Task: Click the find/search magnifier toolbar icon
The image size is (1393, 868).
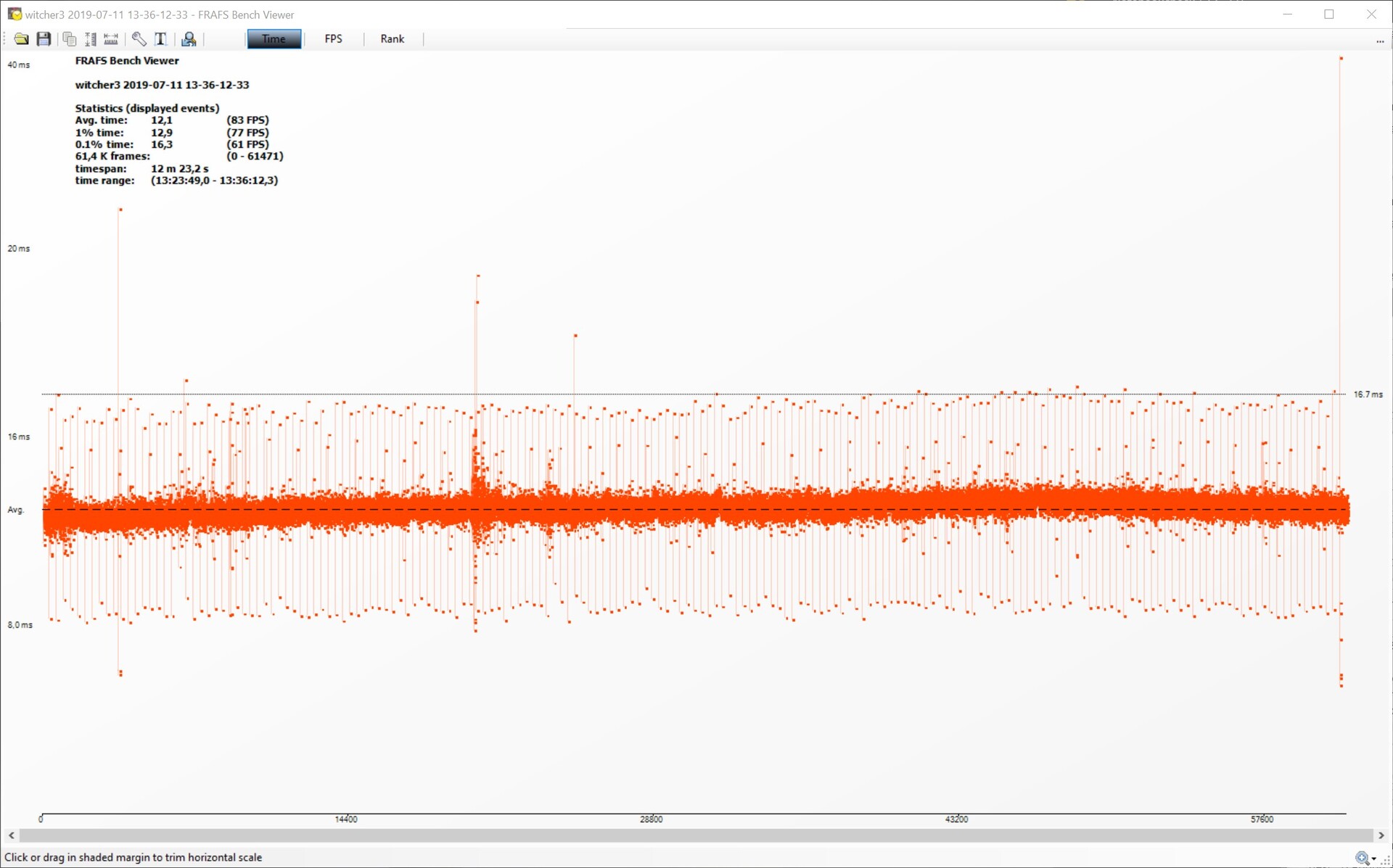Action: 189,39
